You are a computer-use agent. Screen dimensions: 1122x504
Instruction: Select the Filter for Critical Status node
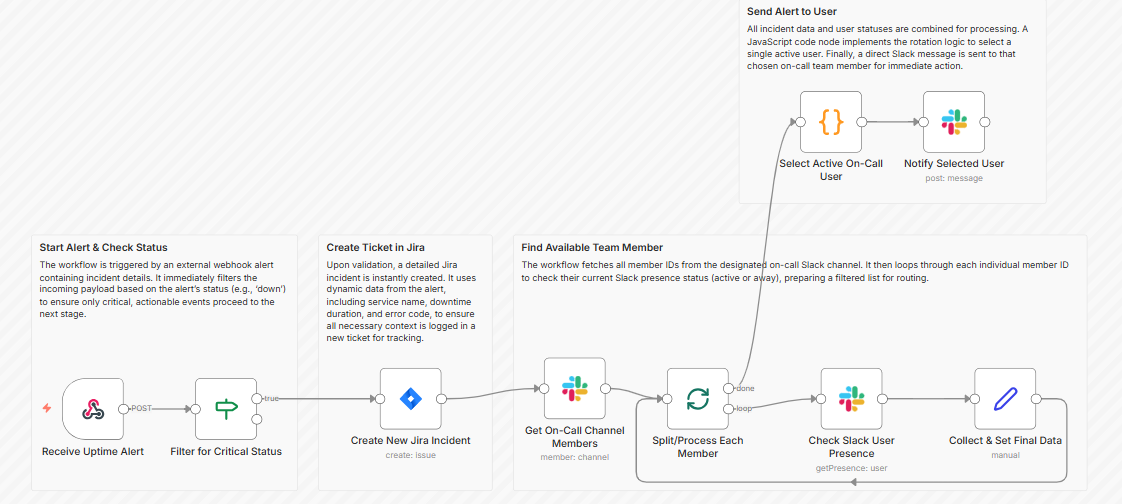[226, 409]
